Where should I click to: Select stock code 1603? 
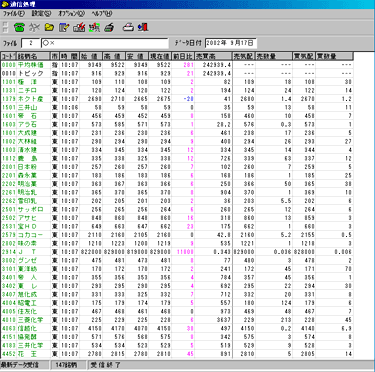[x=9, y=124]
